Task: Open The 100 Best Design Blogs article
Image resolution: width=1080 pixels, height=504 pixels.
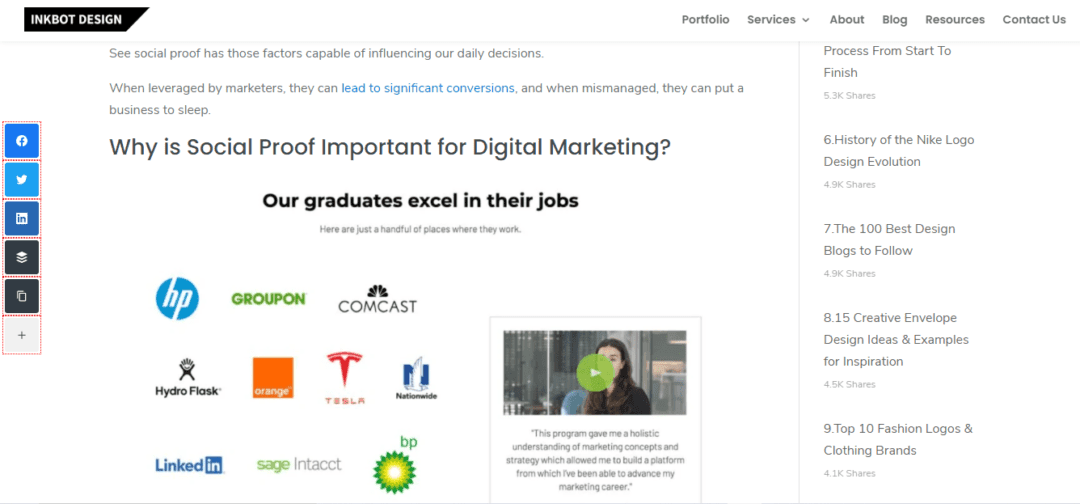Action: (889, 240)
